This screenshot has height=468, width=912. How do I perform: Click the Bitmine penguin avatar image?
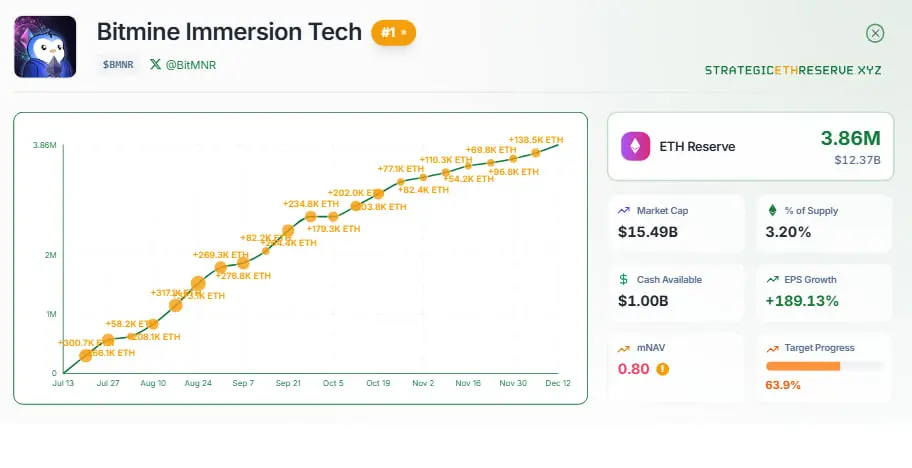(45, 47)
